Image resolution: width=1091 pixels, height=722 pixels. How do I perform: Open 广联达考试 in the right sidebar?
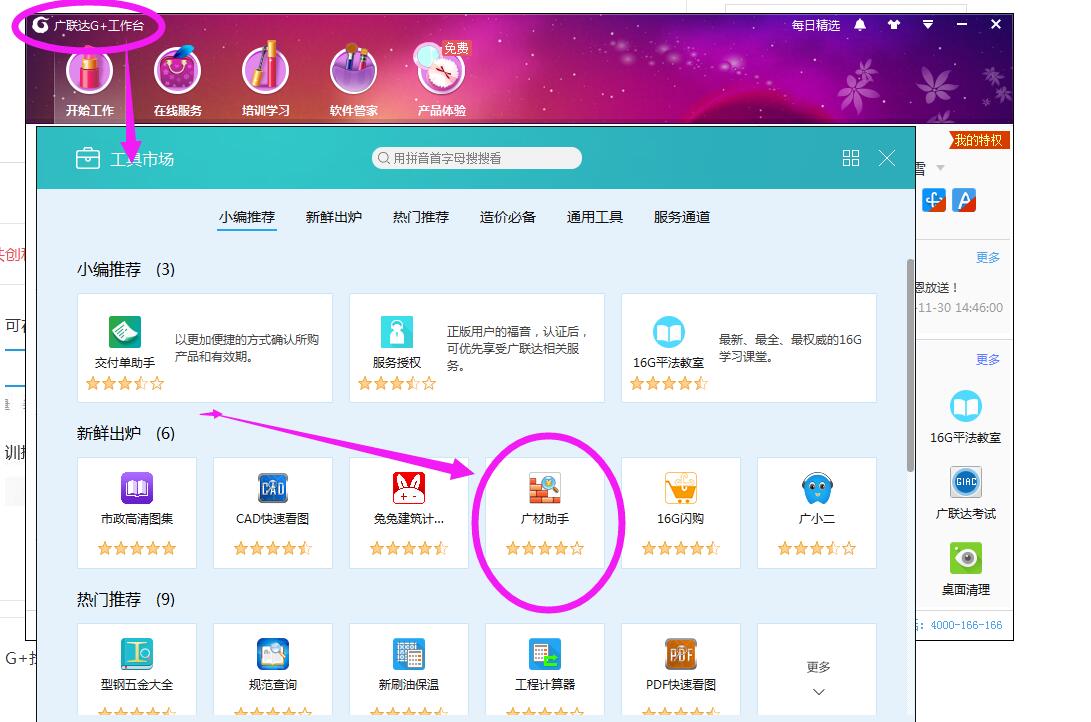point(966,492)
